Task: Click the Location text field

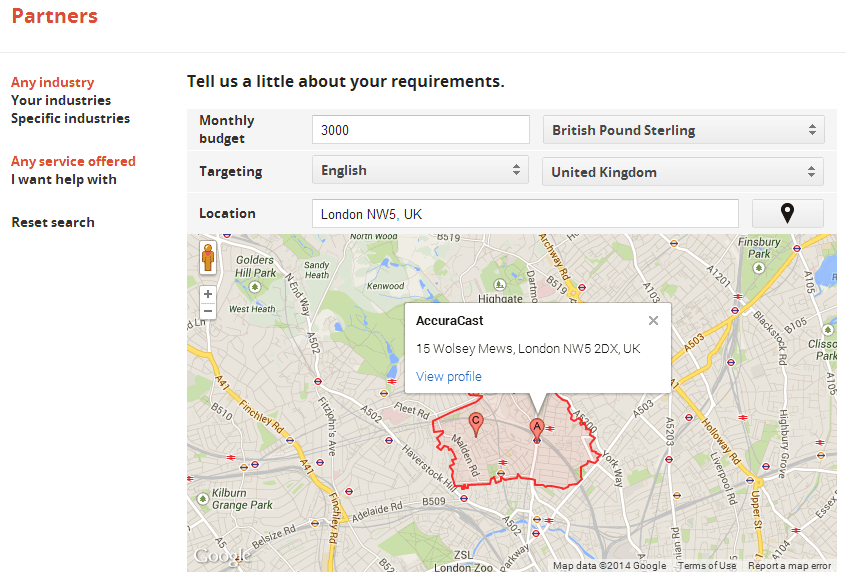Action: [x=525, y=214]
